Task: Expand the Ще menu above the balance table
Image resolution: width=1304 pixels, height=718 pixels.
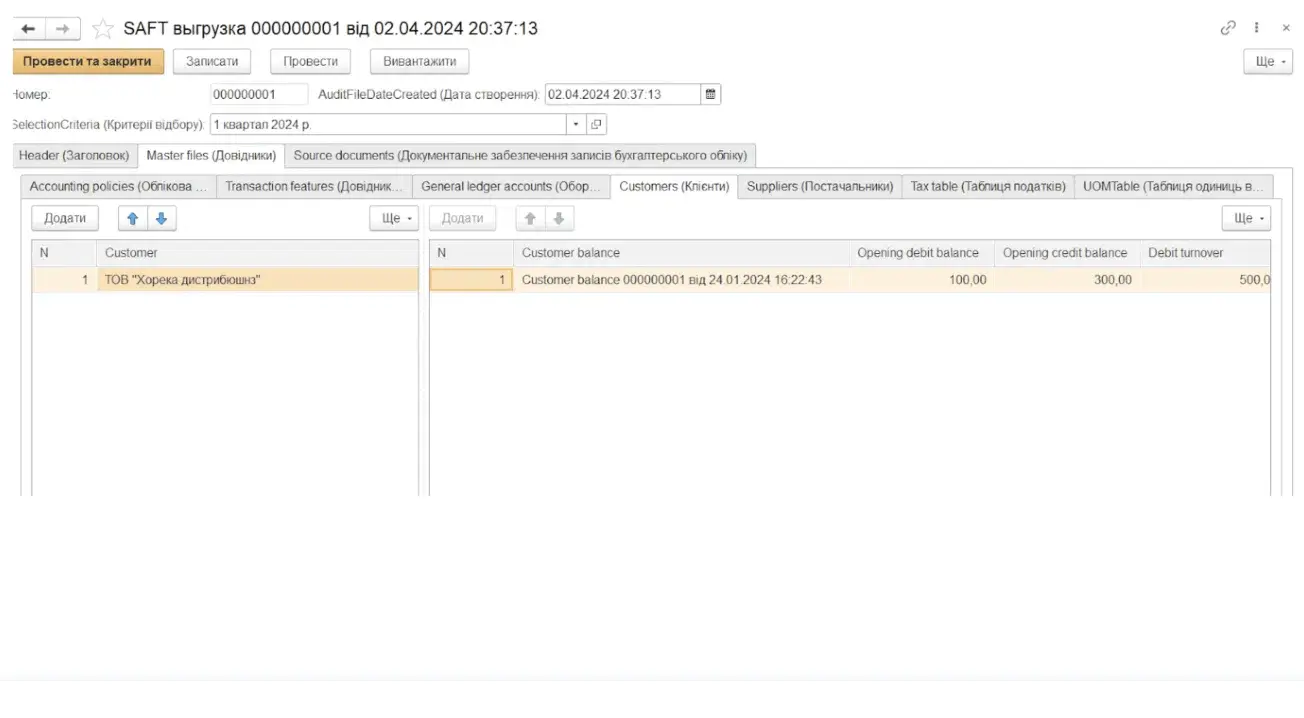Action: point(1246,218)
